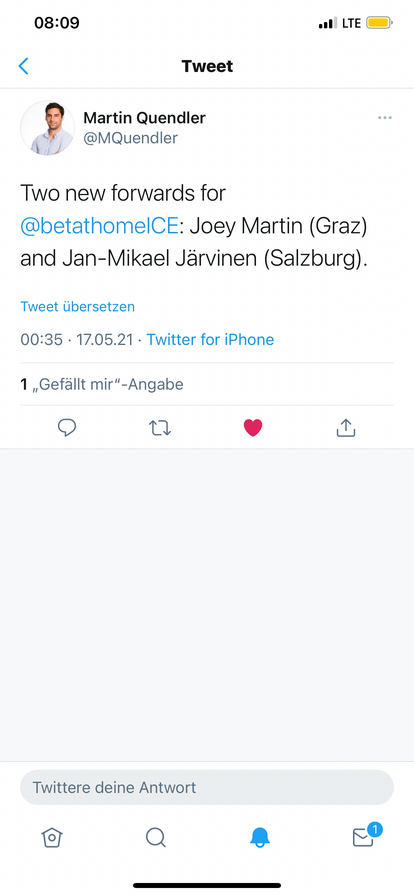414x896 pixels.
Task: Tap 'Twitter for iPhone' source link
Action: (x=210, y=339)
